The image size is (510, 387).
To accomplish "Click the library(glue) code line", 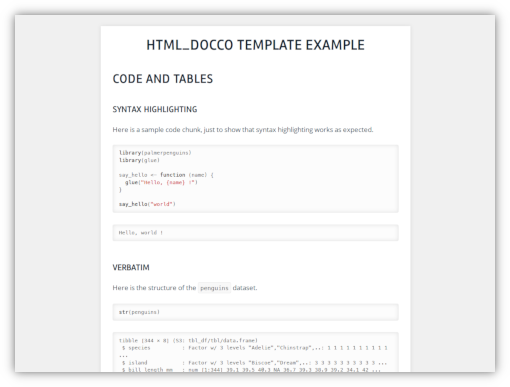I will (139, 160).
